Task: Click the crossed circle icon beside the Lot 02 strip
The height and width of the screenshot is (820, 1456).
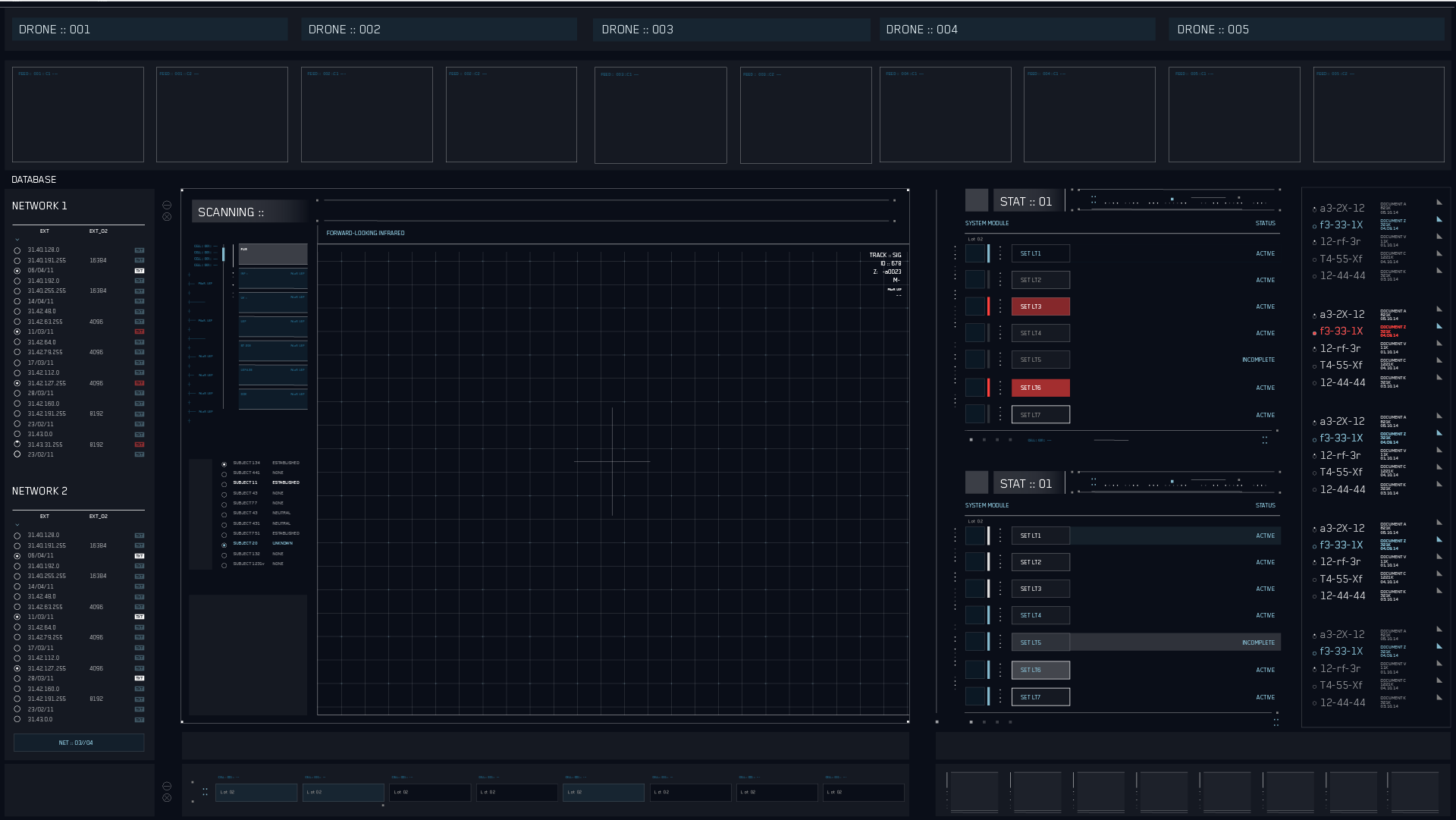Action: click(167, 798)
